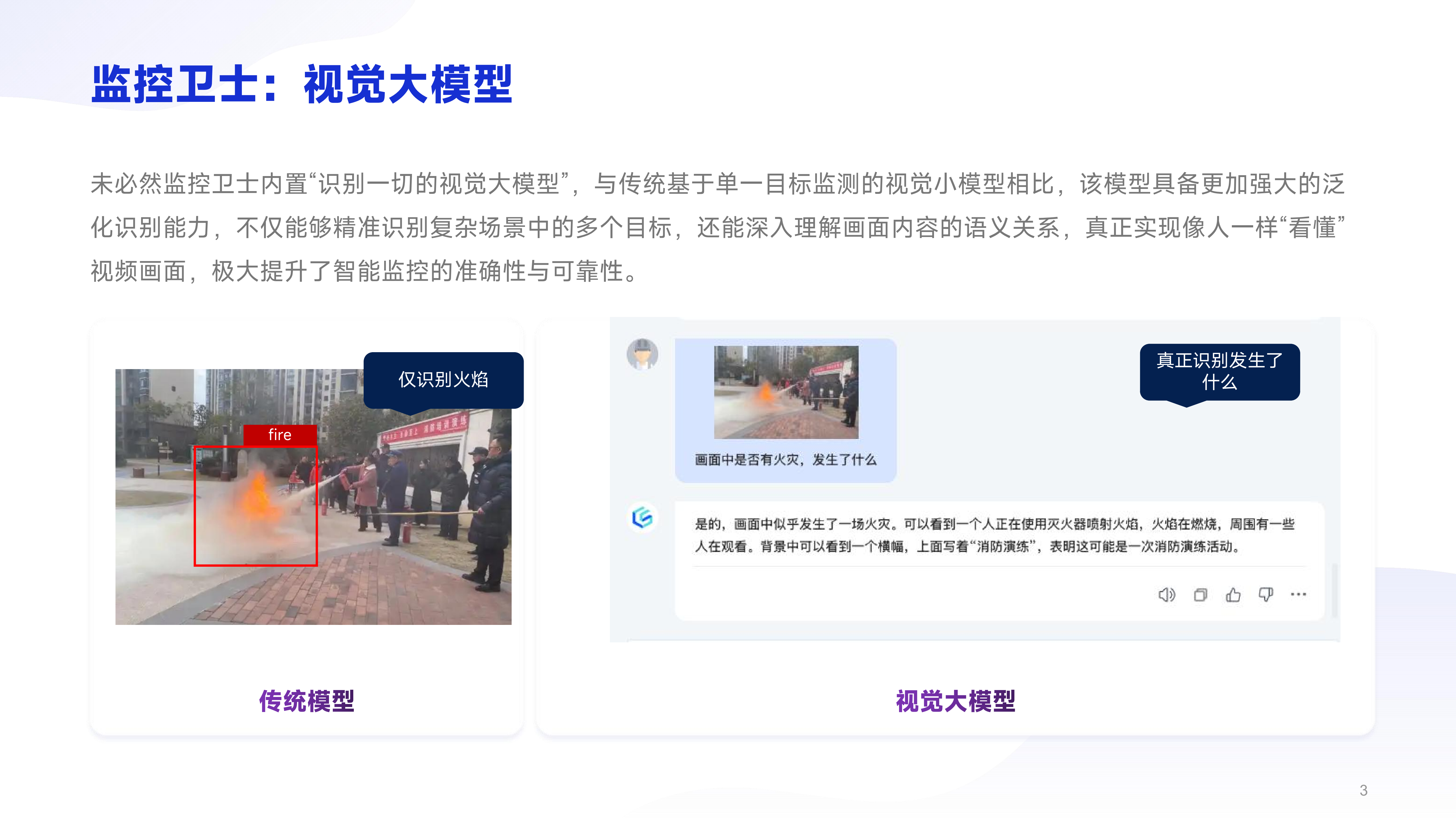Open the fire drill thumbnail in chat

pos(786,392)
